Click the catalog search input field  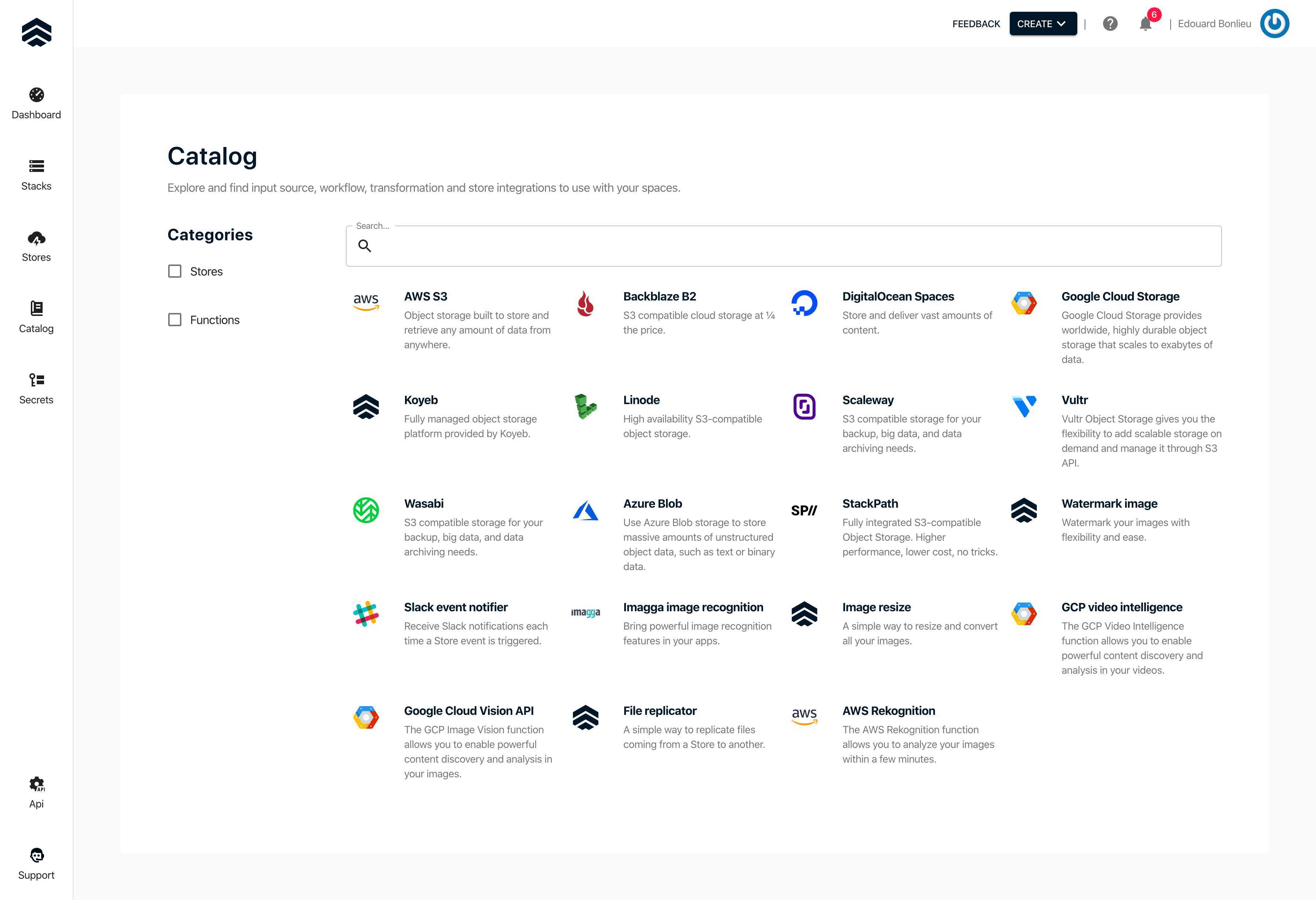click(793, 246)
